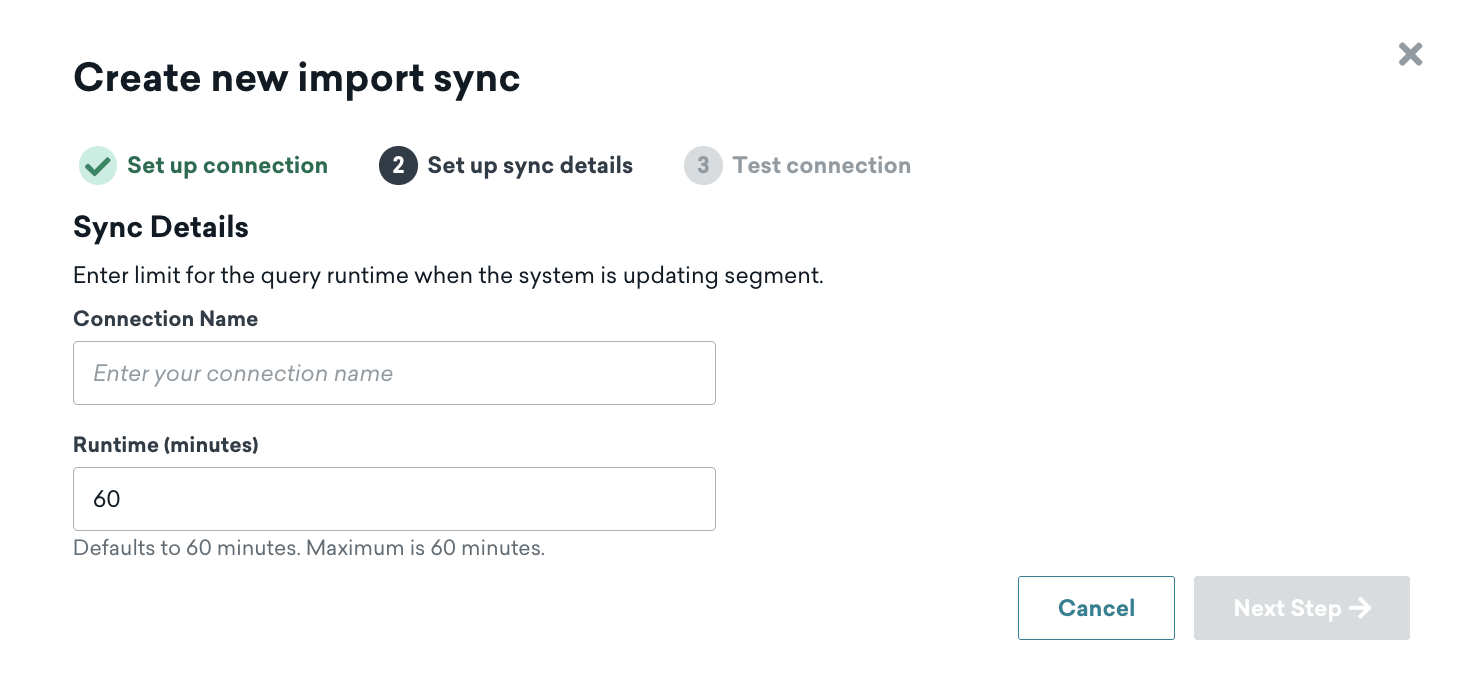Viewport: 1464px width, 690px height.
Task: Cancel the new import sync
Action: [1096, 608]
